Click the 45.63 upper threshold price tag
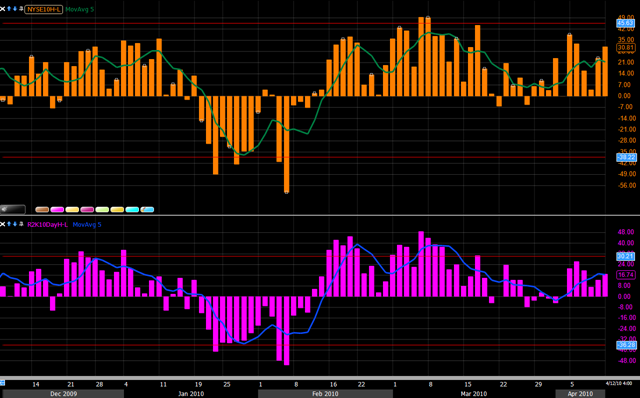This screenshot has height=398, width=640. click(x=625, y=23)
